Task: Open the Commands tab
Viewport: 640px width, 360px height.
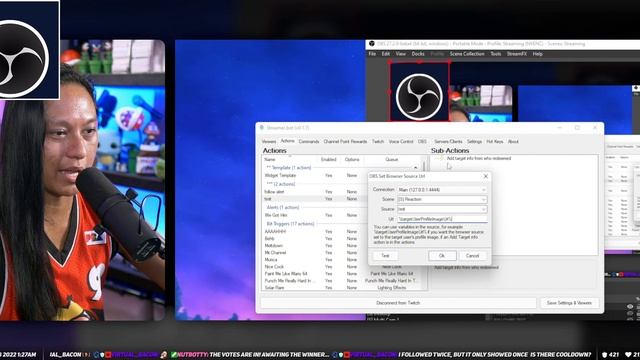Action: [309, 141]
